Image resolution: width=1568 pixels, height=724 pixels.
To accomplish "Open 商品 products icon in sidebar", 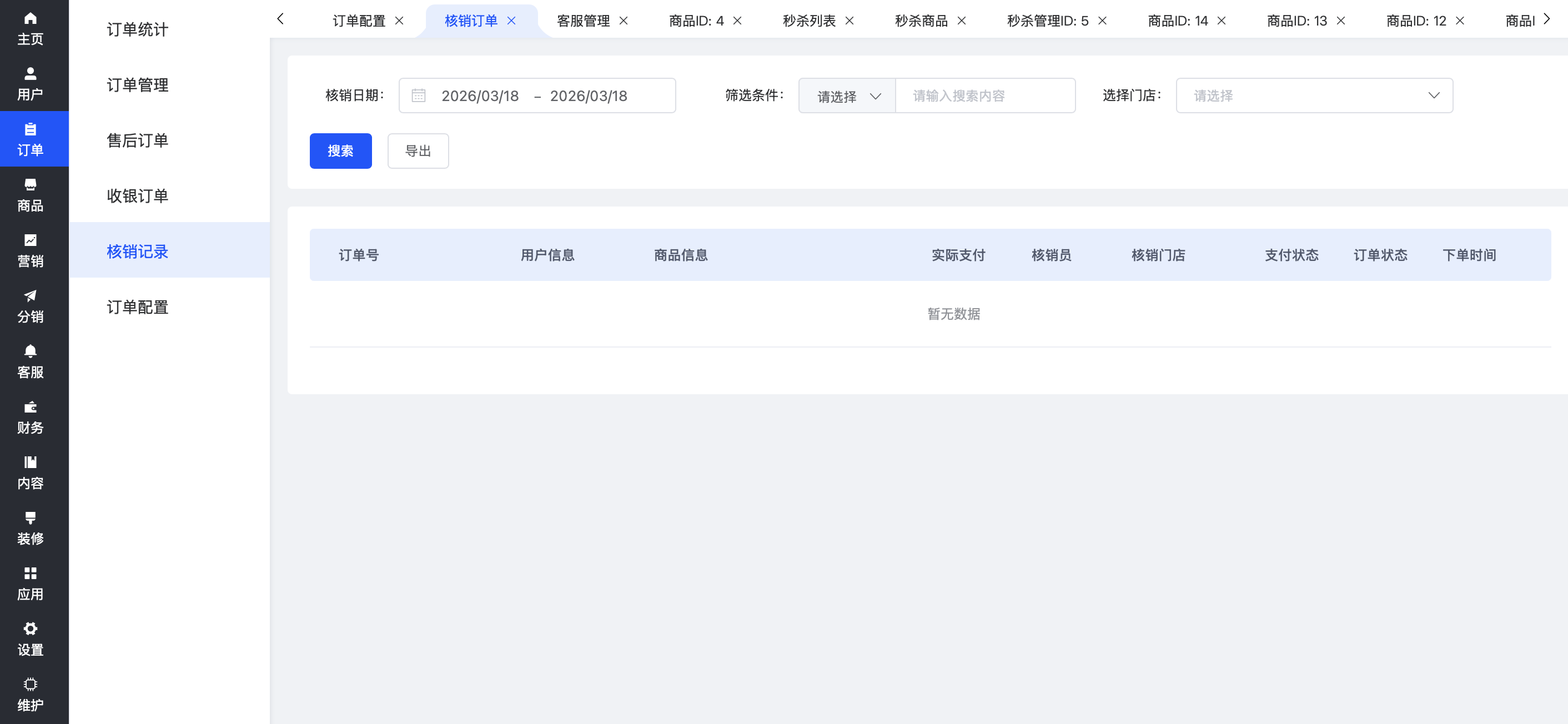I will [30, 184].
